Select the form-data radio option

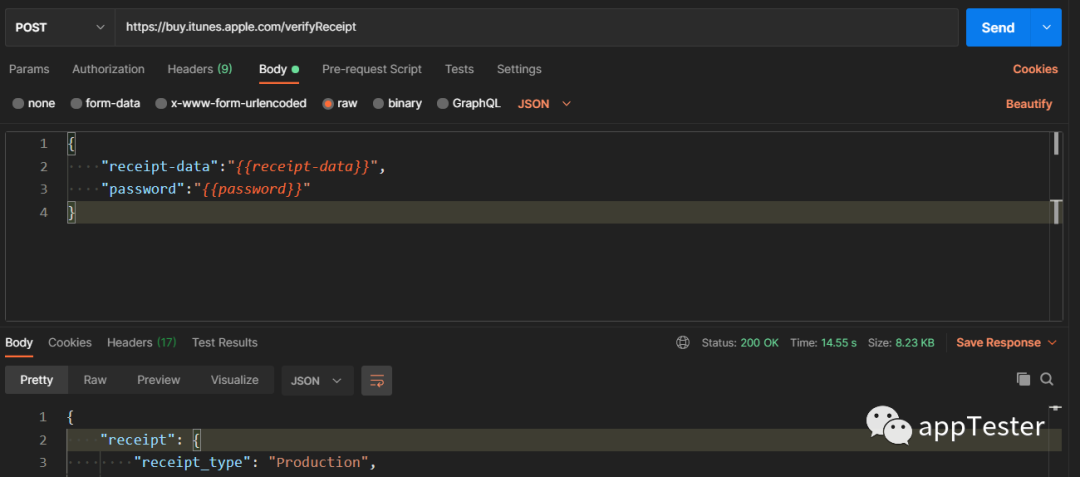coord(76,104)
